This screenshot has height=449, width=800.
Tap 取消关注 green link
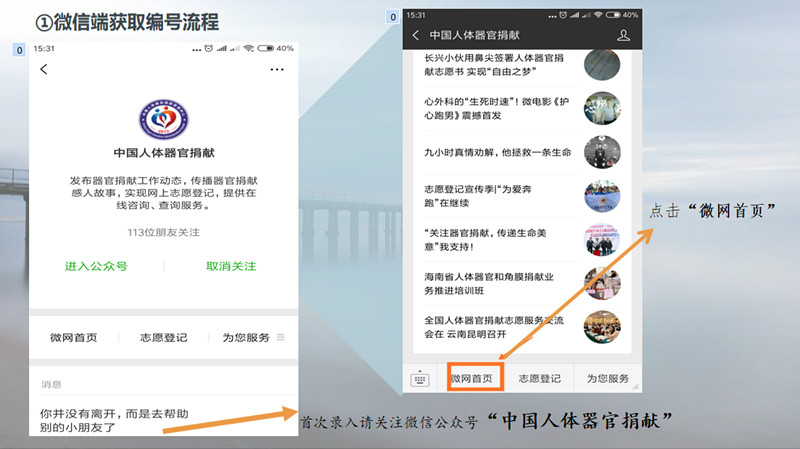(x=231, y=266)
